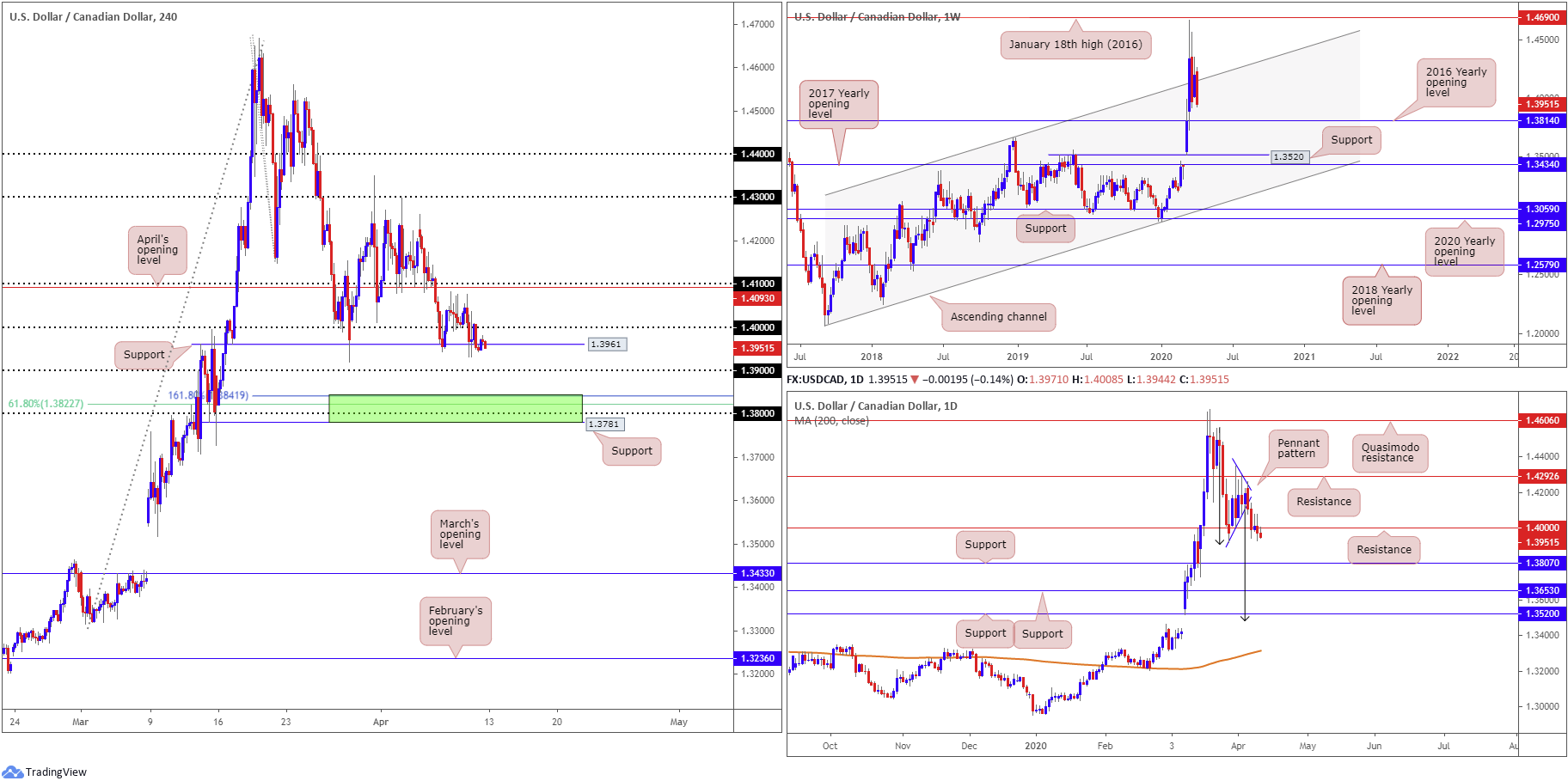1568x781 pixels.
Task: Select the 1.3781 support price tag
Action: click(604, 424)
